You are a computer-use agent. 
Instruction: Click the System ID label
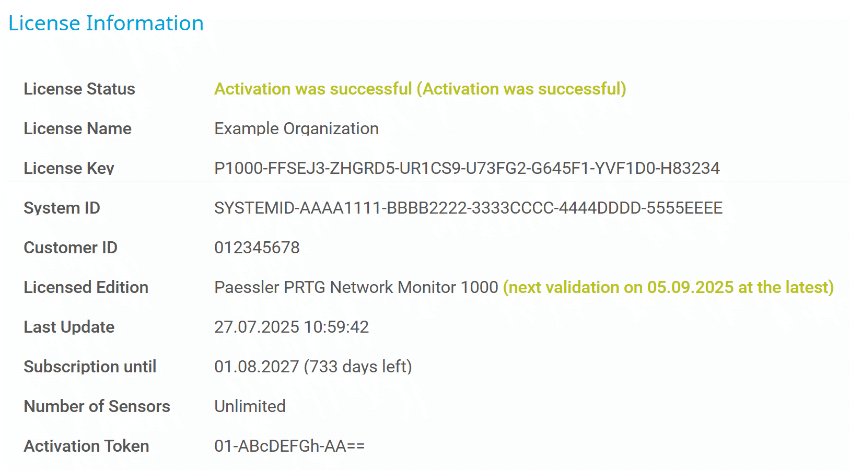62,208
